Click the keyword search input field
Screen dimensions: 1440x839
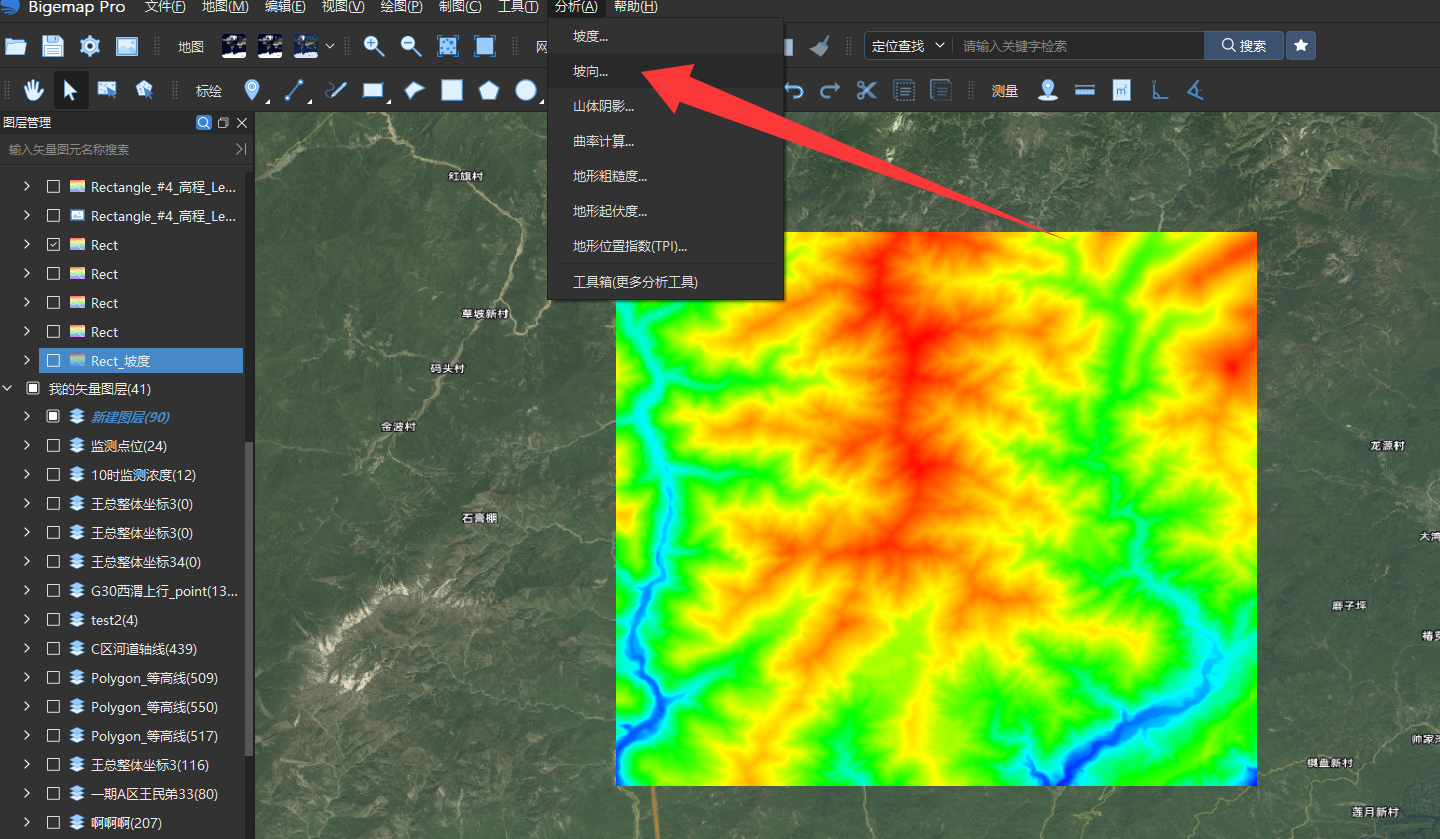click(1080, 46)
